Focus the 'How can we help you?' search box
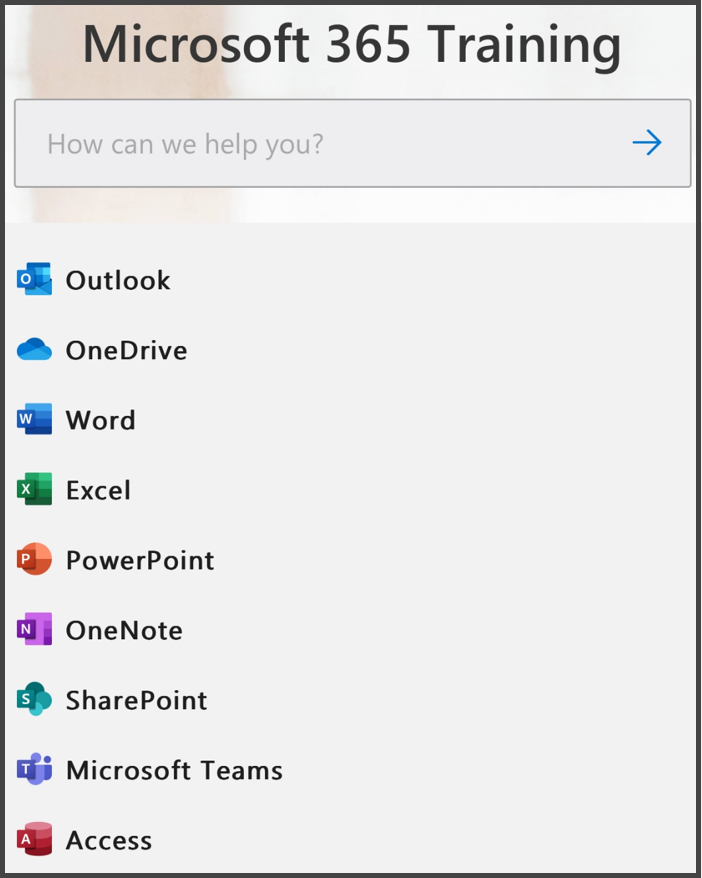 [x=353, y=143]
